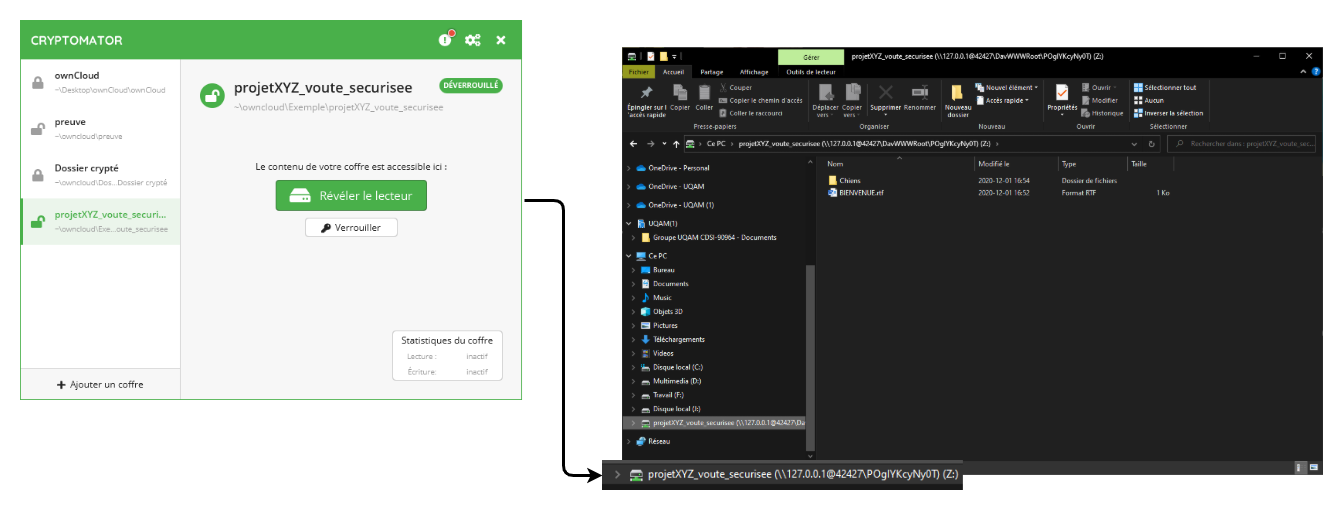The image size is (1344, 511).
Task: Switch to details view icon in status bar
Action: (x=1299, y=466)
